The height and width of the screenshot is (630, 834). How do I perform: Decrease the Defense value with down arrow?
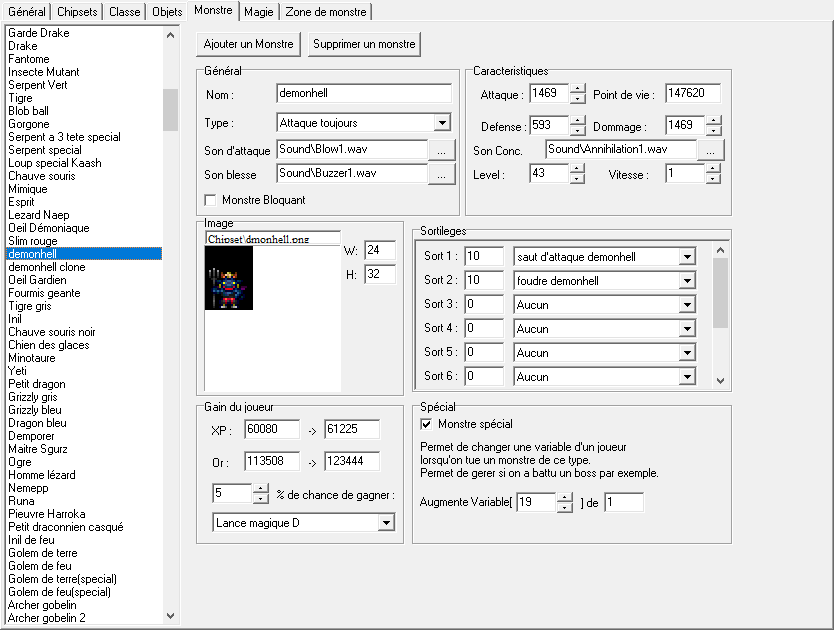(578, 131)
